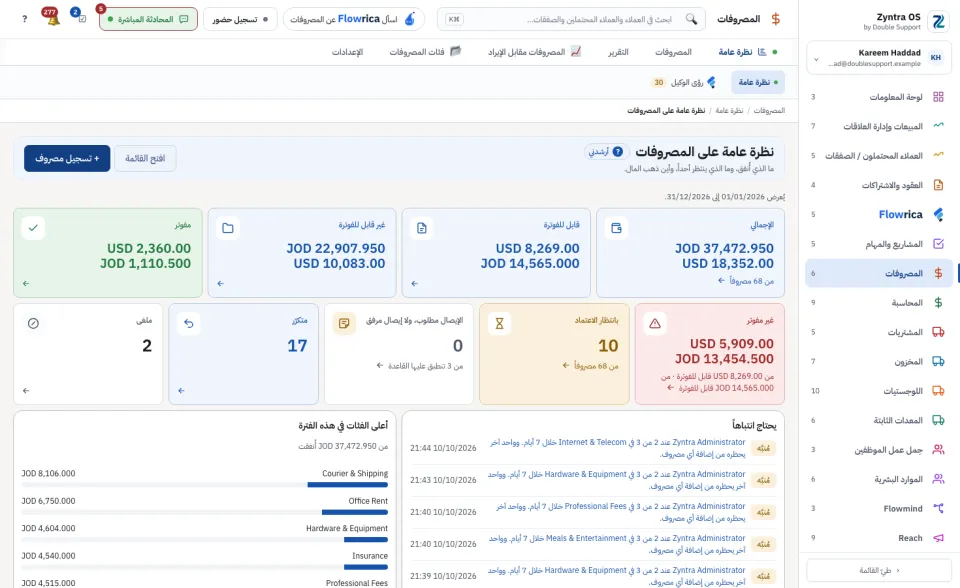960x588 pixels.
Task: Click the أرشدني help button
Action: [x=606, y=152]
